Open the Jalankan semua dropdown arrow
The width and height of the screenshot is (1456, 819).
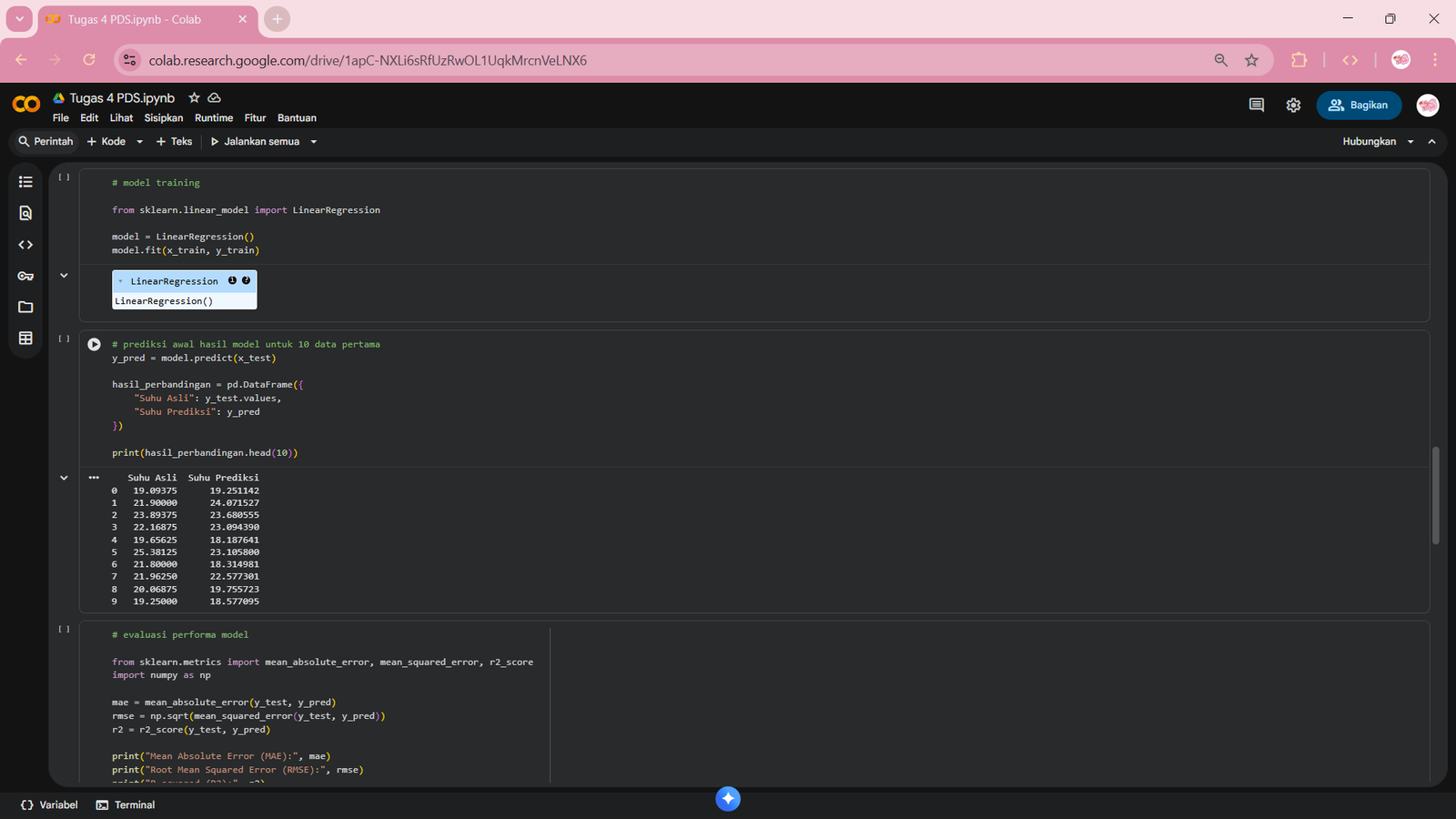314,142
